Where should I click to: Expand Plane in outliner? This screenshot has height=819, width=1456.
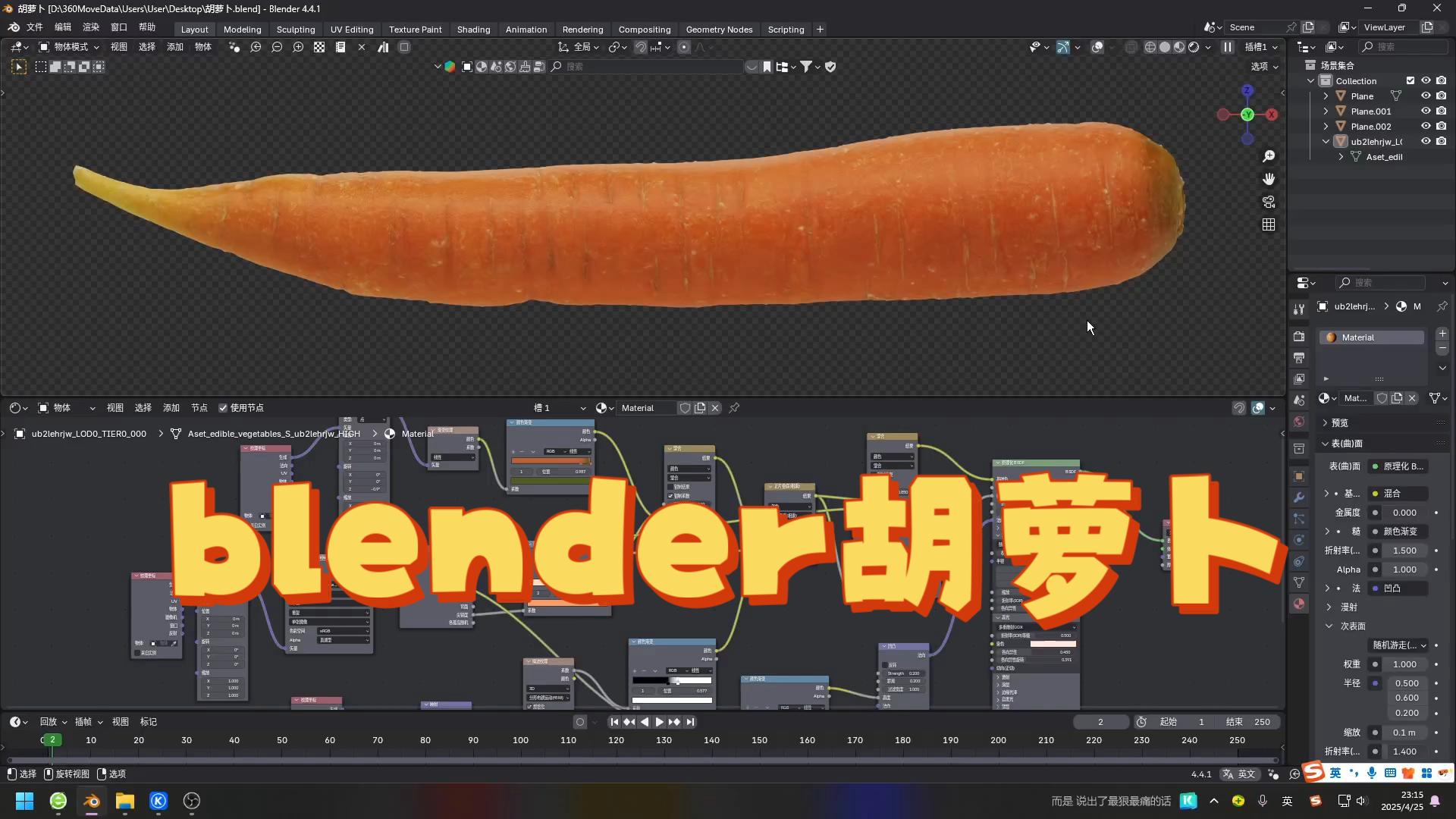pyautogui.click(x=1326, y=96)
